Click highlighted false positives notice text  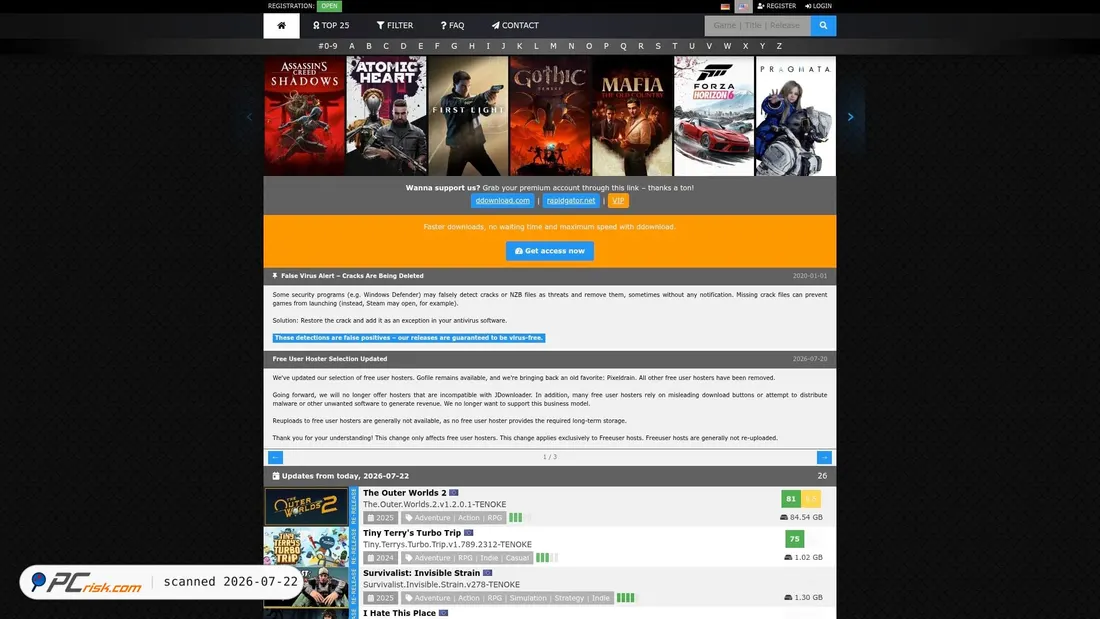point(409,338)
